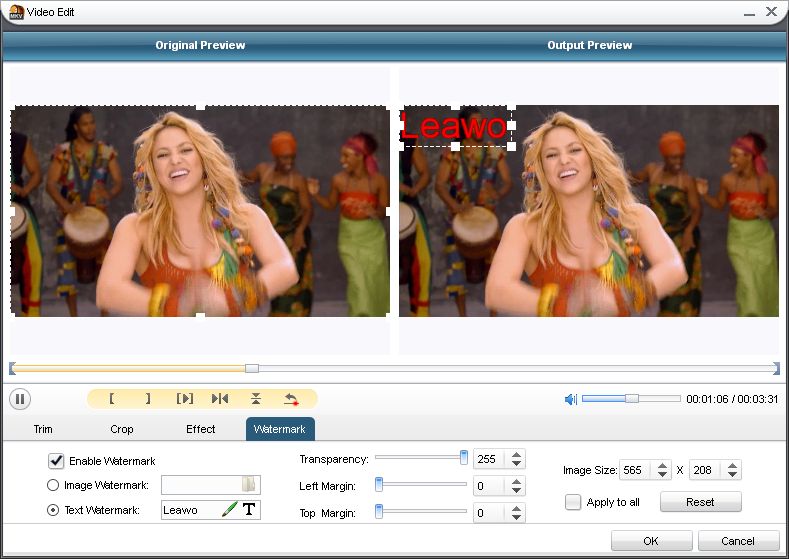The width and height of the screenshot is (789, 559).
Task: Click the Transparency slider handle
Action: pyautogui.click(x=463, y=457)
